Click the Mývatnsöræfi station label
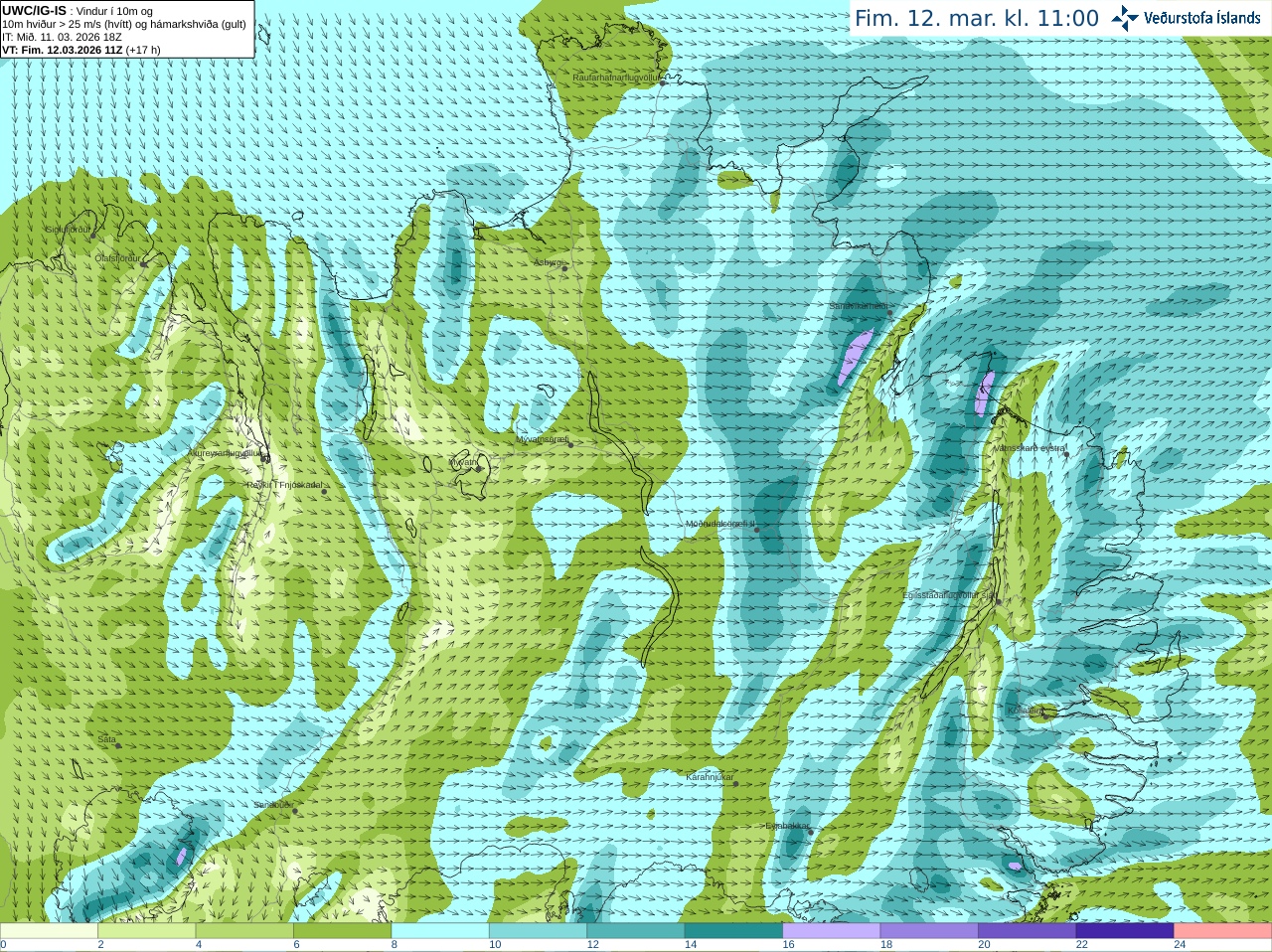Image resolution: width=1272 pixels, height=952 pixels. click(x=542, y=438)
